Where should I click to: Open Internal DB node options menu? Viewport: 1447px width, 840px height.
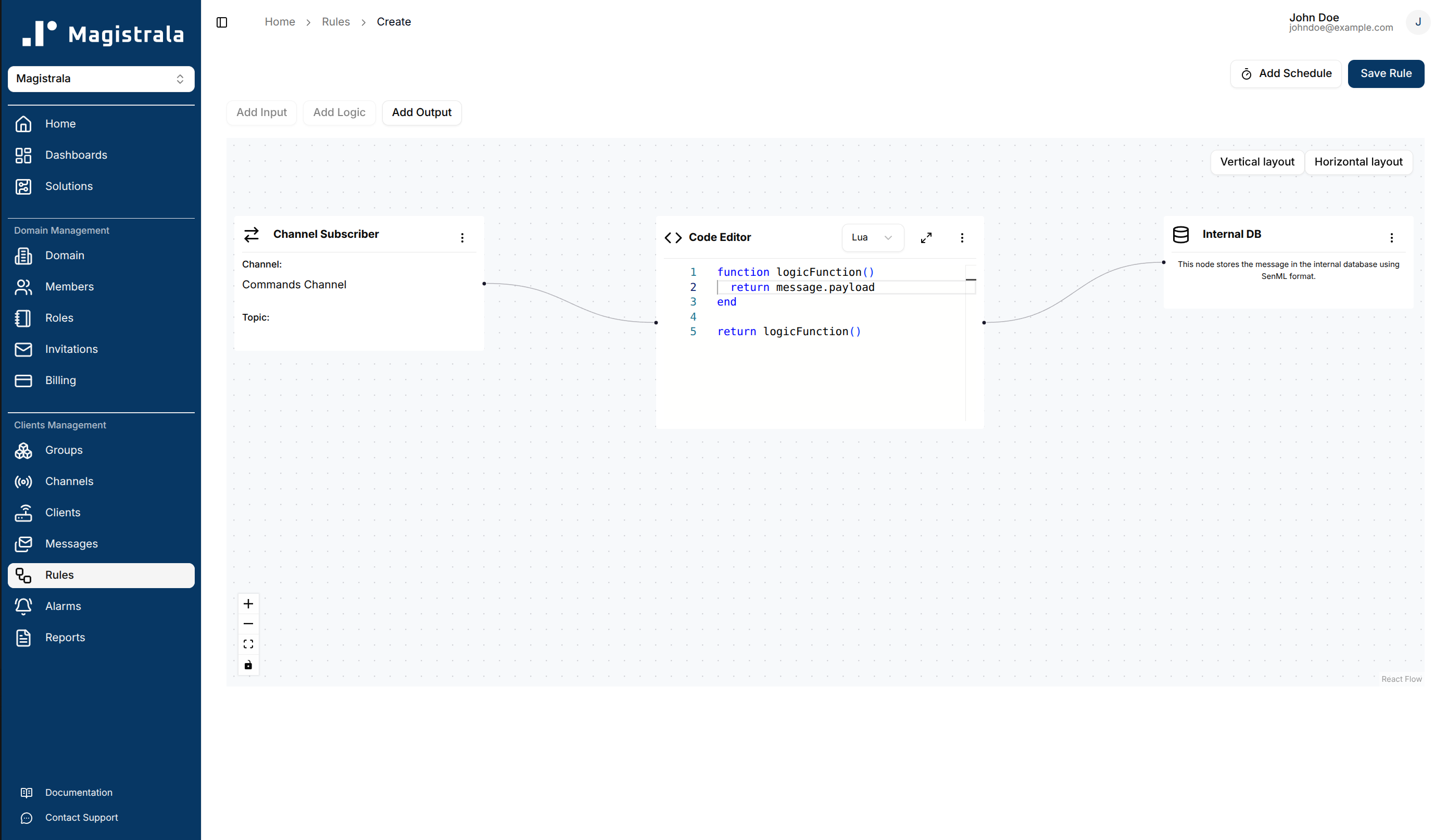pos(1392,237)
